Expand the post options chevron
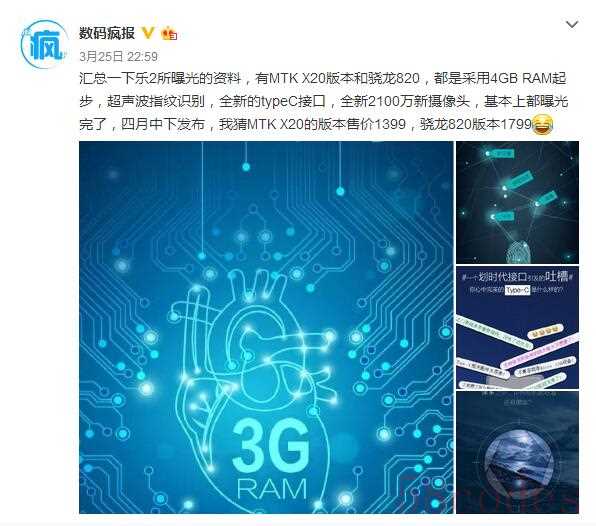This screenshot has width=596, height=526. (x=572, y=25)
